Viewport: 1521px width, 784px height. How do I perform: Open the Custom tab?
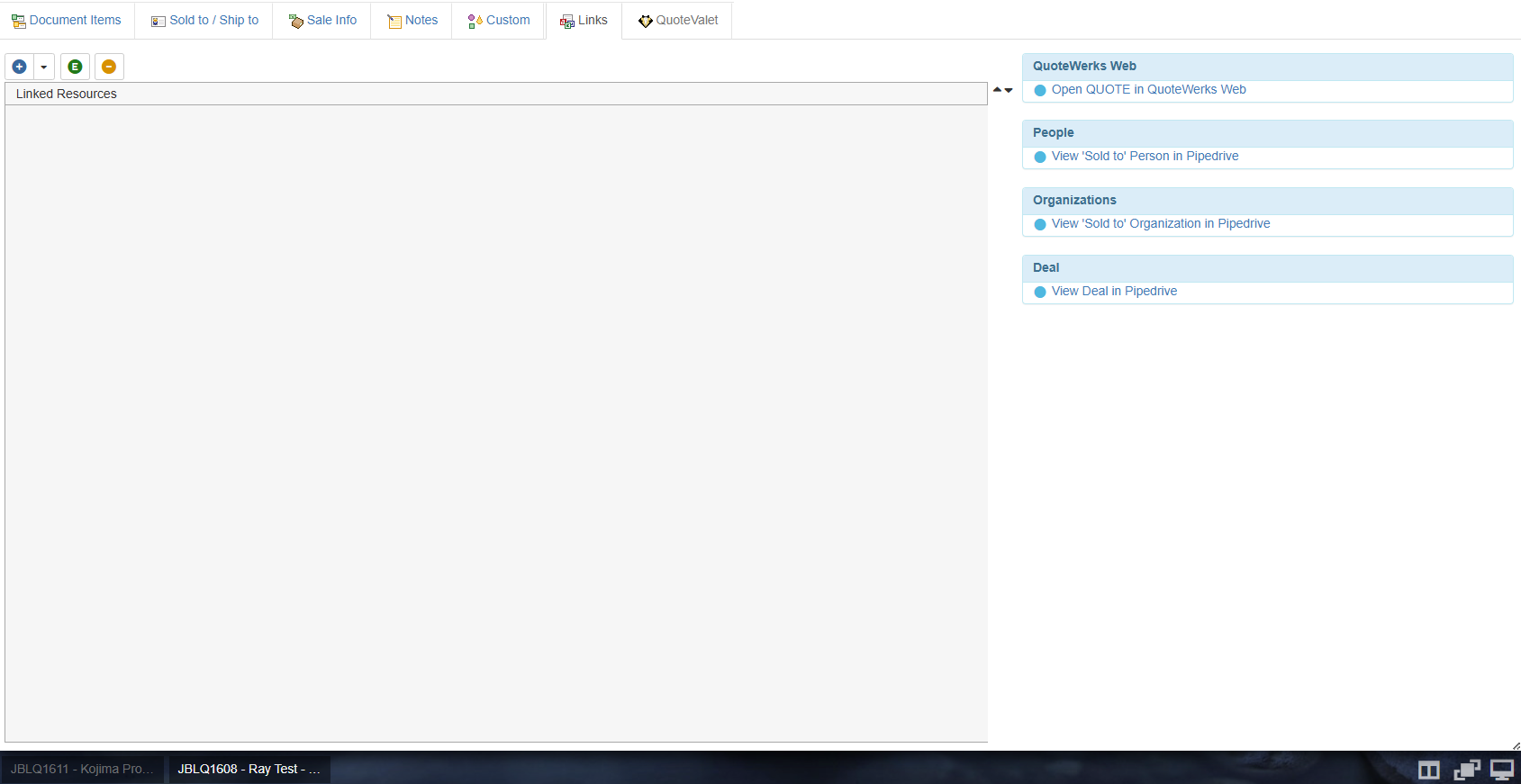tap(499, 20)
